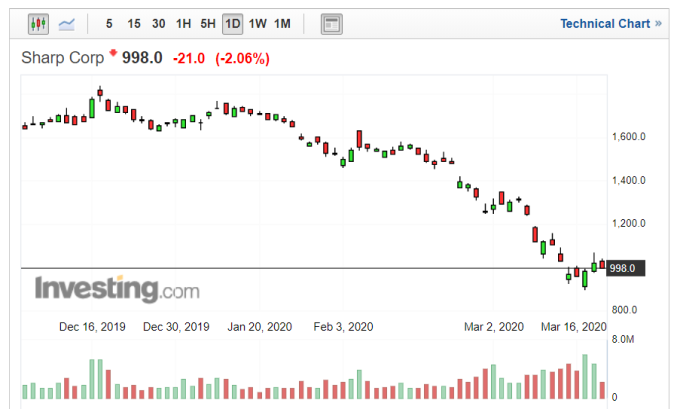This screenshot has width=680, height=409.
Task: Open the chart layout panel icon
Action: (332, 24)
